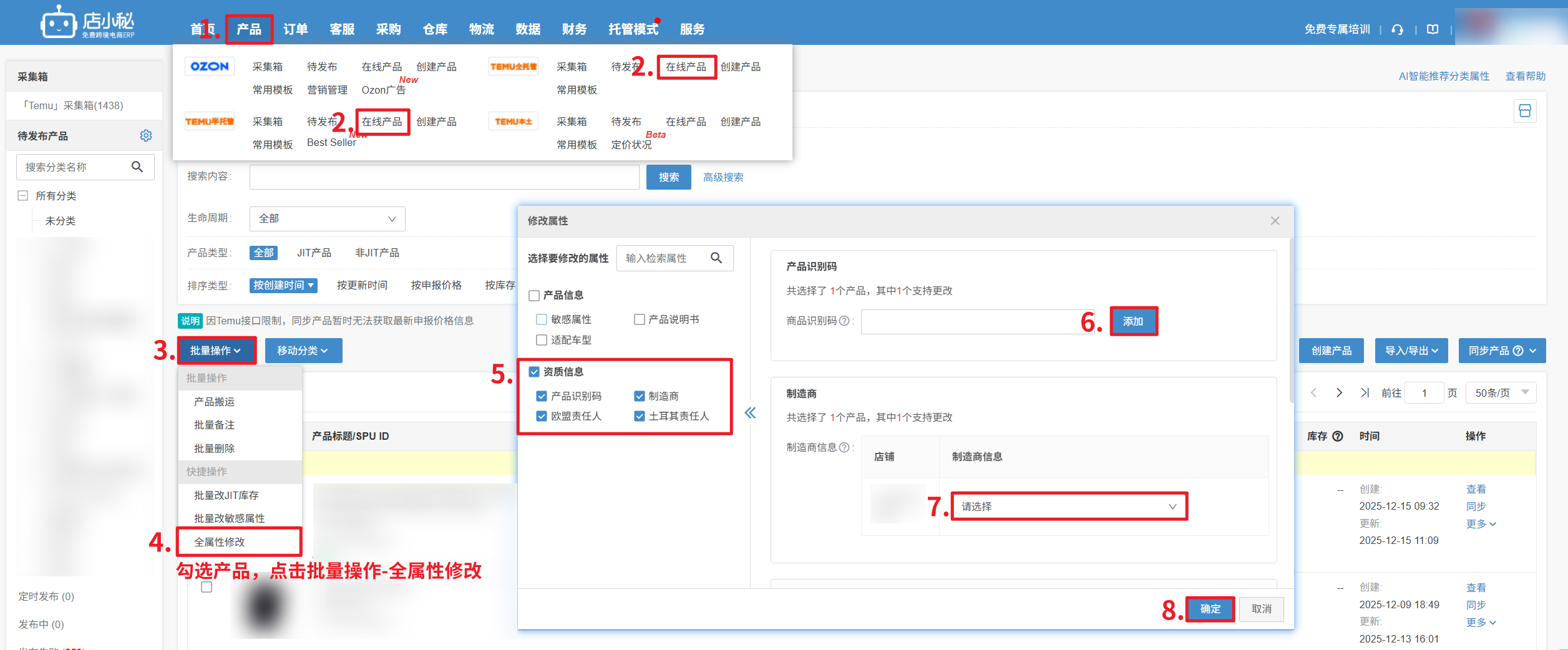Click the 添加 button for product identifier
This screenshot has height=650, width=1568.
[x=1133, y=321]
